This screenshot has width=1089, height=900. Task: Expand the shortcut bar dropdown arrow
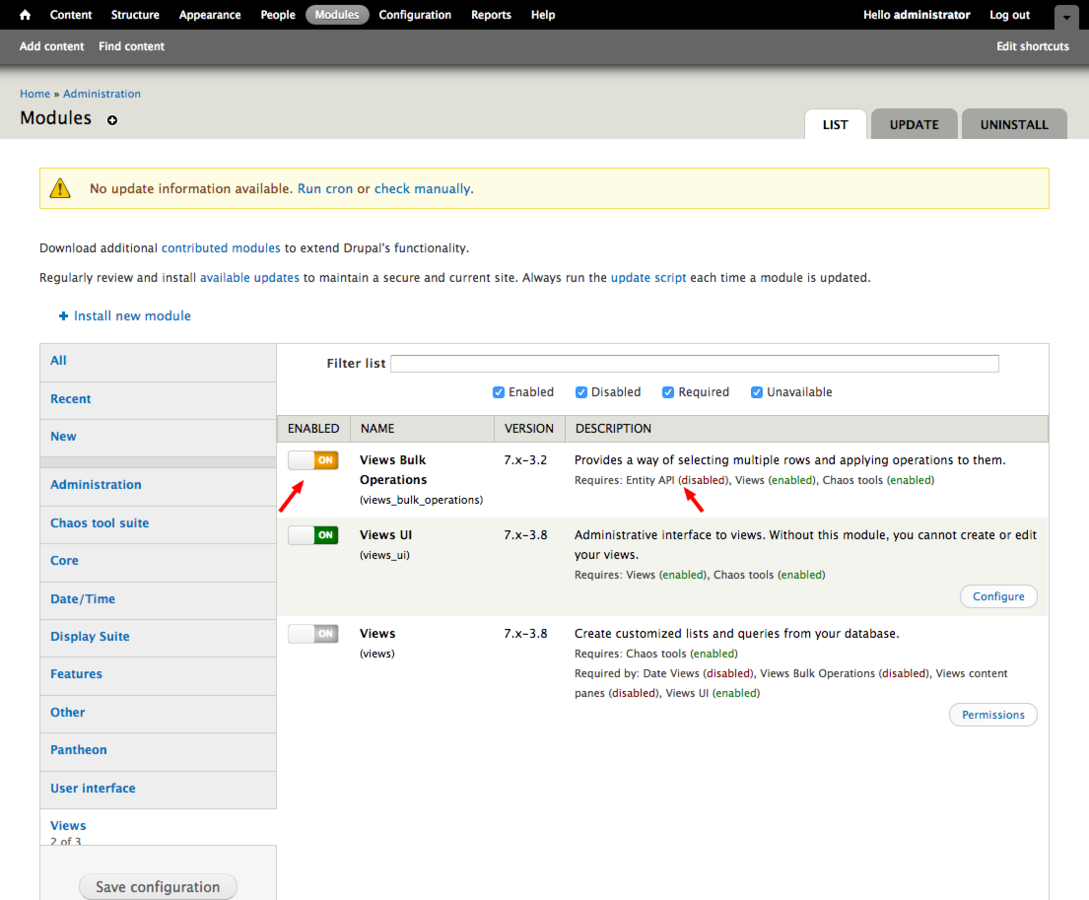pyautogui.click(x=1066, y=17)
